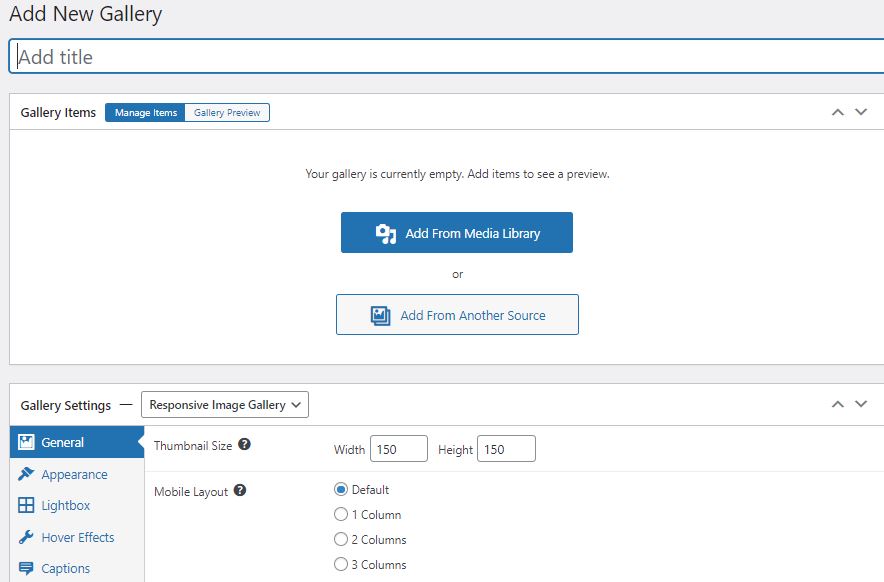Choose the 1 Column radio option

click(x=341, y=514)
